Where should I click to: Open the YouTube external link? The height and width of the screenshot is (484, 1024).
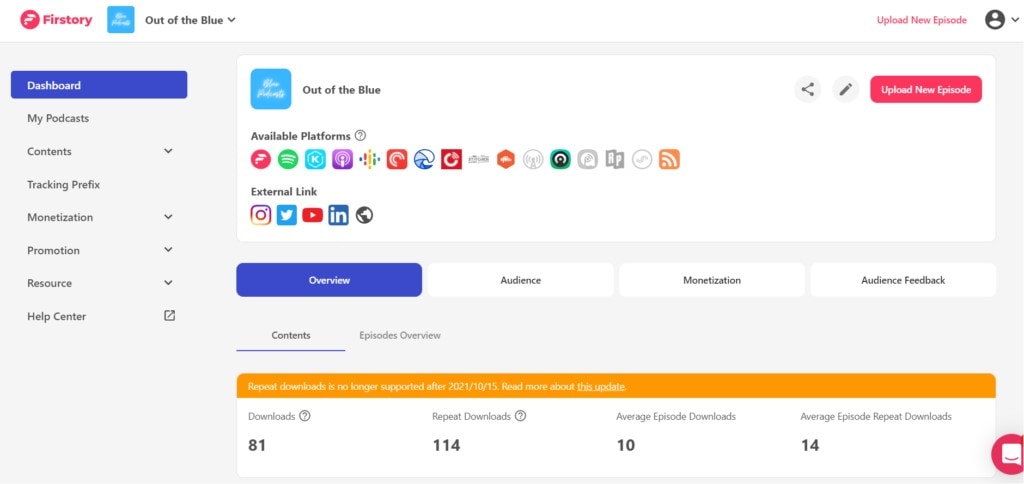(x=313, y=214)
